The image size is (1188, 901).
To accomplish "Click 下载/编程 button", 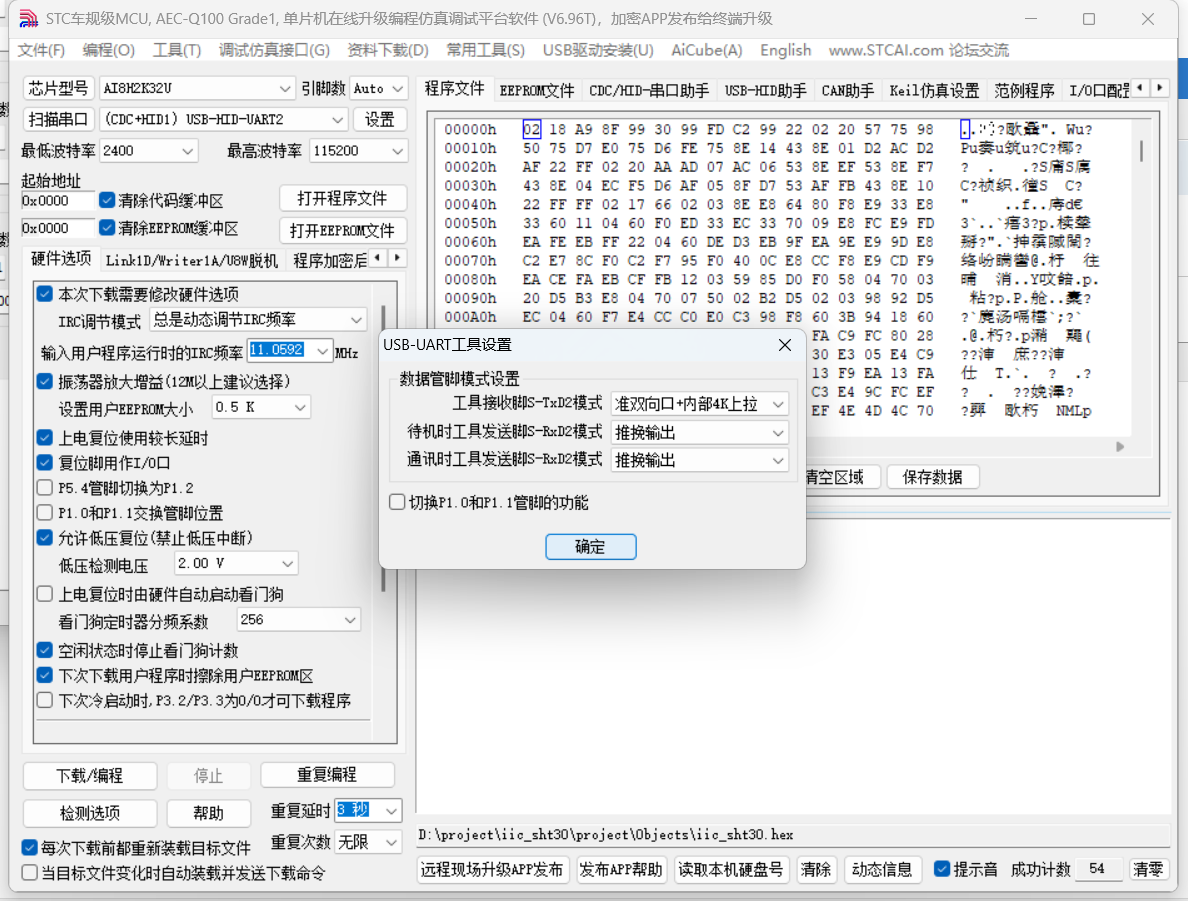I will [89, 776].
